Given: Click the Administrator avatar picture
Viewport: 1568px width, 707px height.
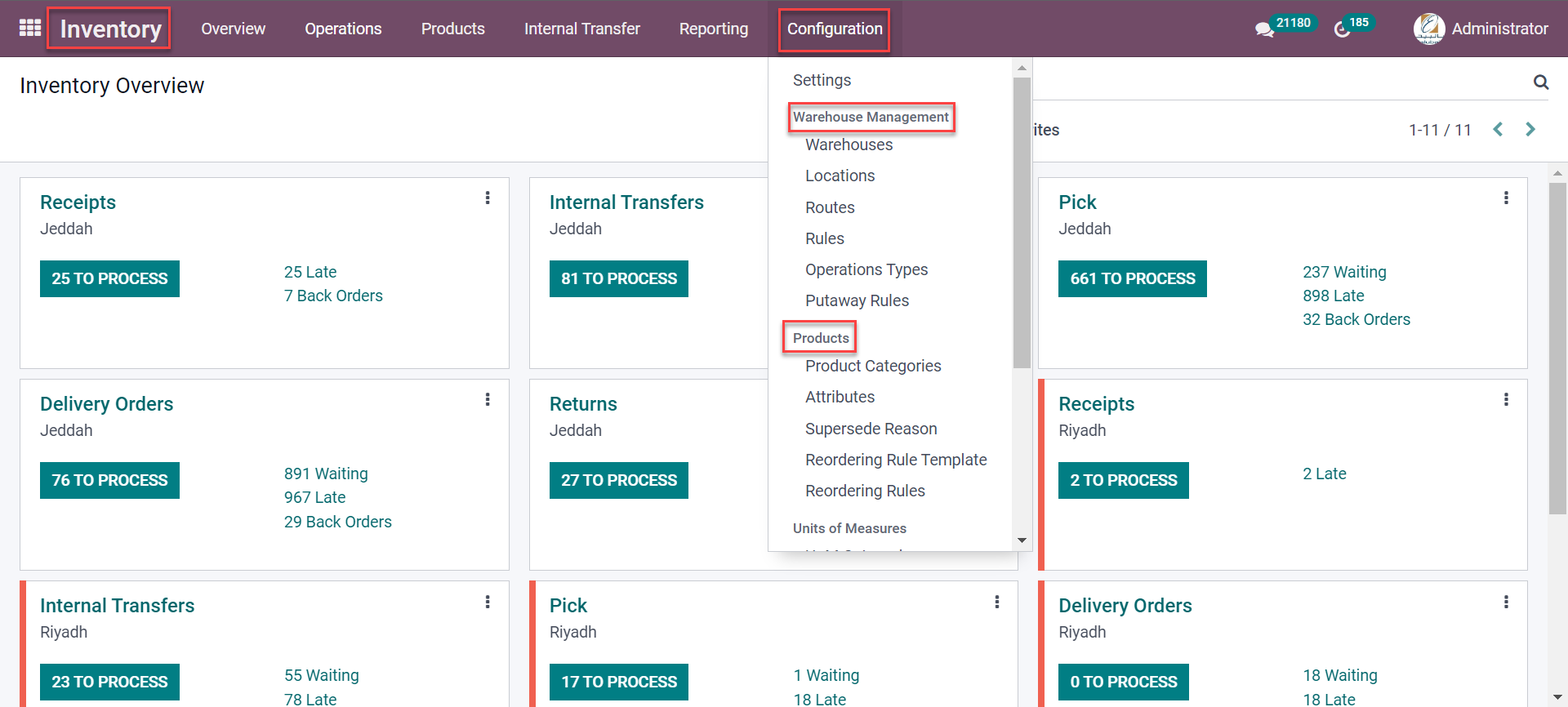Looking at the screenshot, I should pyautogui.click(x=1429, y=29).
